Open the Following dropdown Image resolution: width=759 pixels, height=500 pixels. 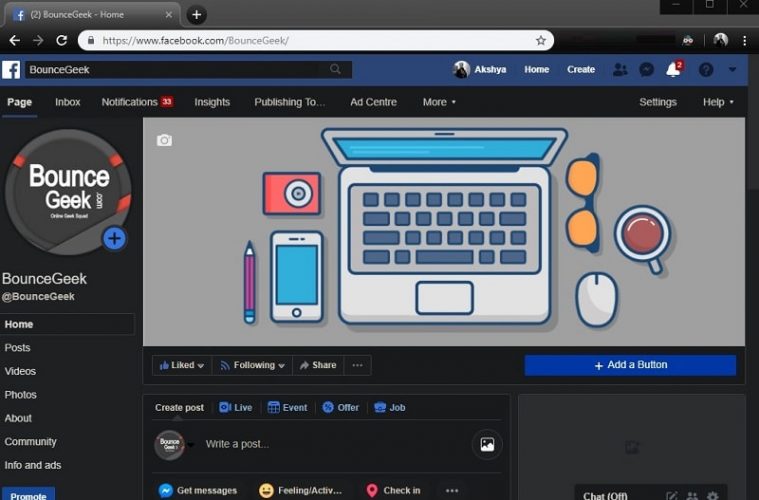pos(252,365)
